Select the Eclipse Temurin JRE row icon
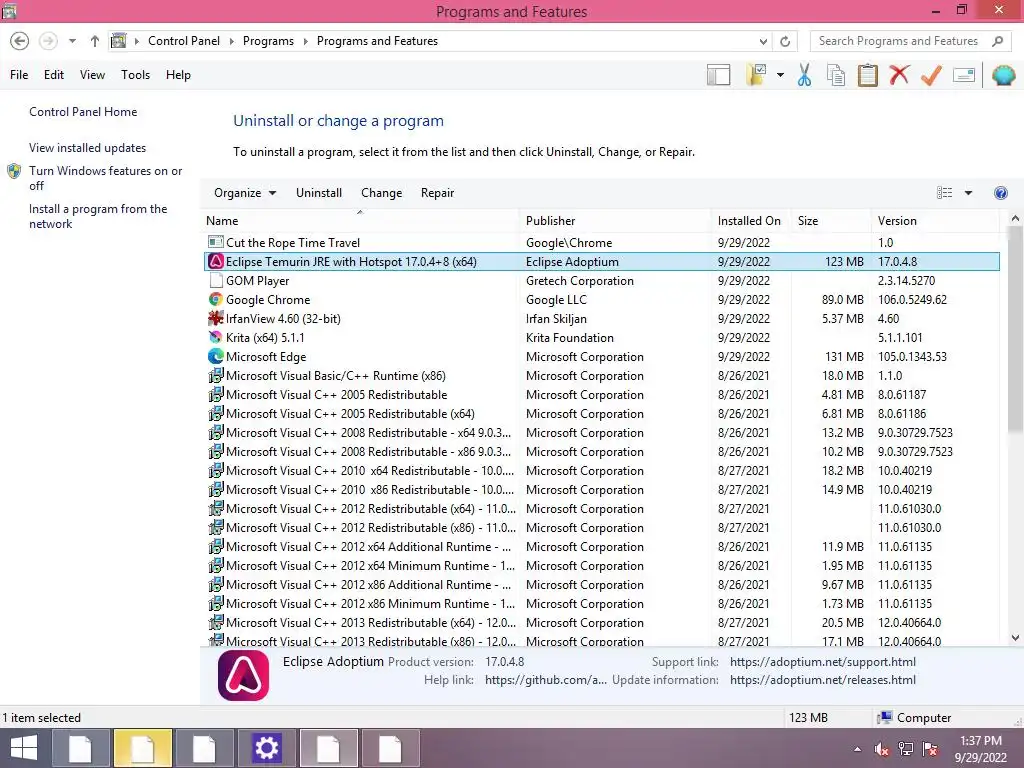Viewport: 1024px width, 768px height. [x=216, y=262]
